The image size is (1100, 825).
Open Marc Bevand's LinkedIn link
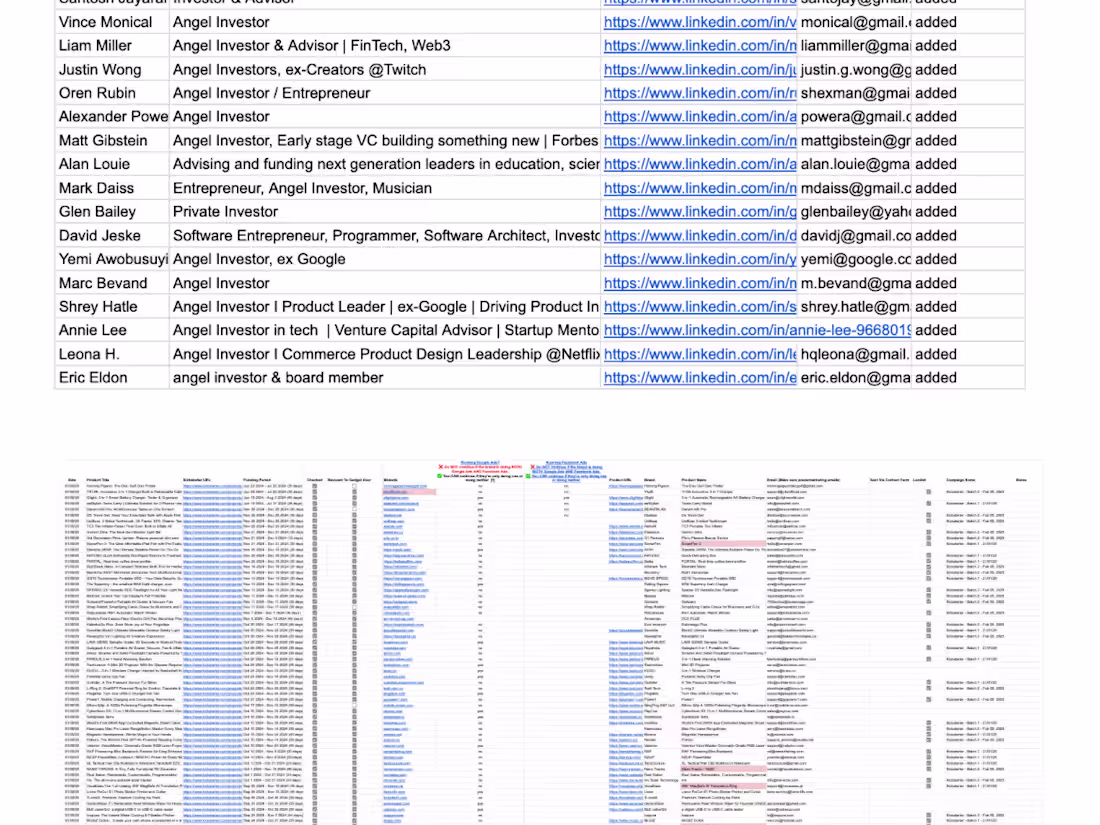point(699,283)
